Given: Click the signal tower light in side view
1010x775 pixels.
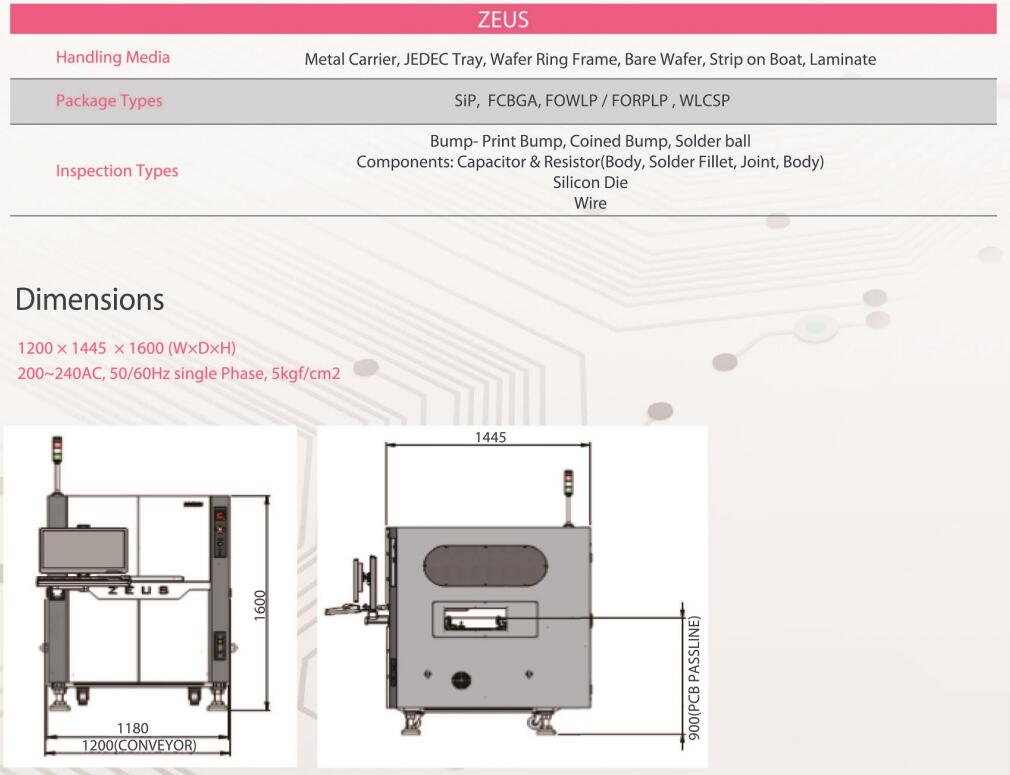Looking at the screenshot, I should click(568, 483).
